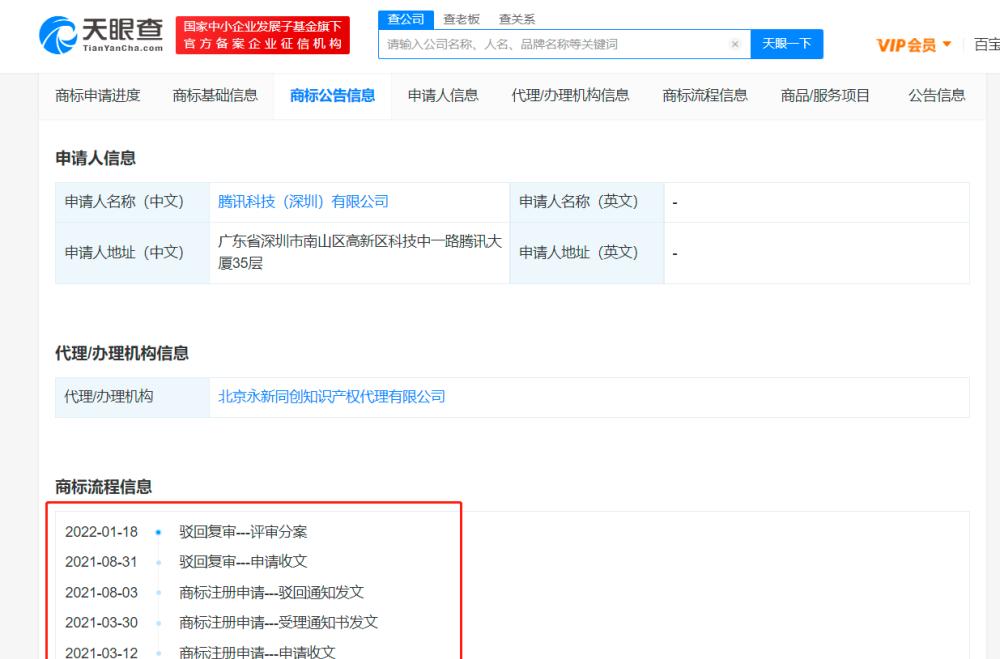Image resolution: width=1000 pixels, height=659 pixels.
Task: Open the VIP会员 dropdown arrow
Action: click(947, 44)
